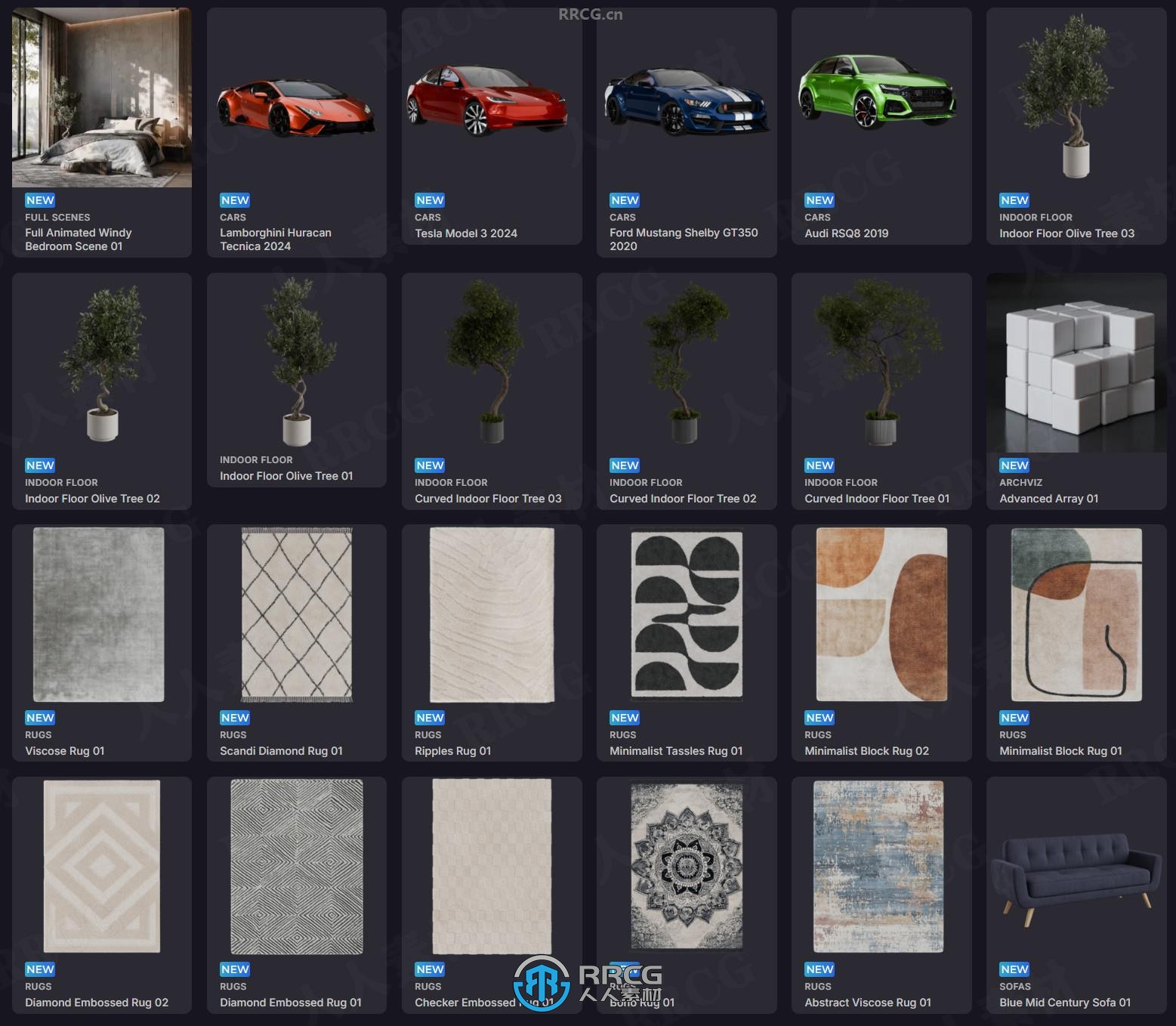The image size is (1176, 1026).
Task: Click NEW badge on Tesla Model 3 card
Action: pos(430,200)
